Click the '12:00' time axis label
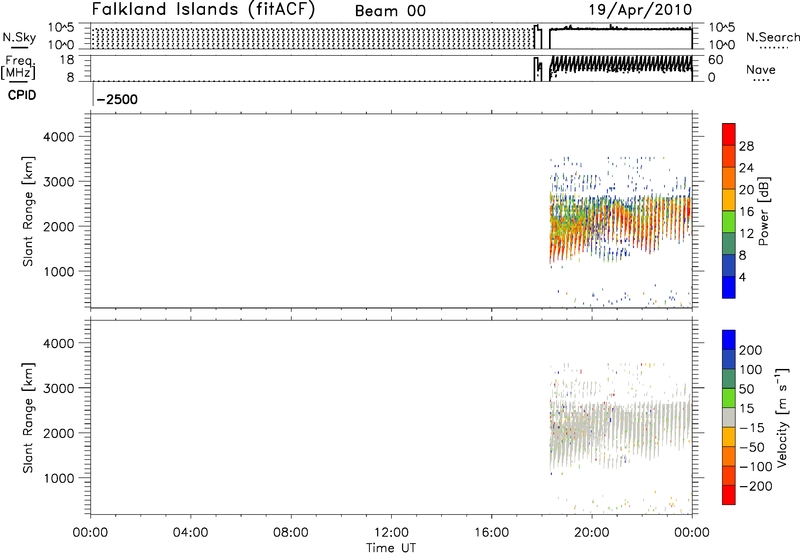This screenshot has width=800, height=554. [x=391, y=533]
